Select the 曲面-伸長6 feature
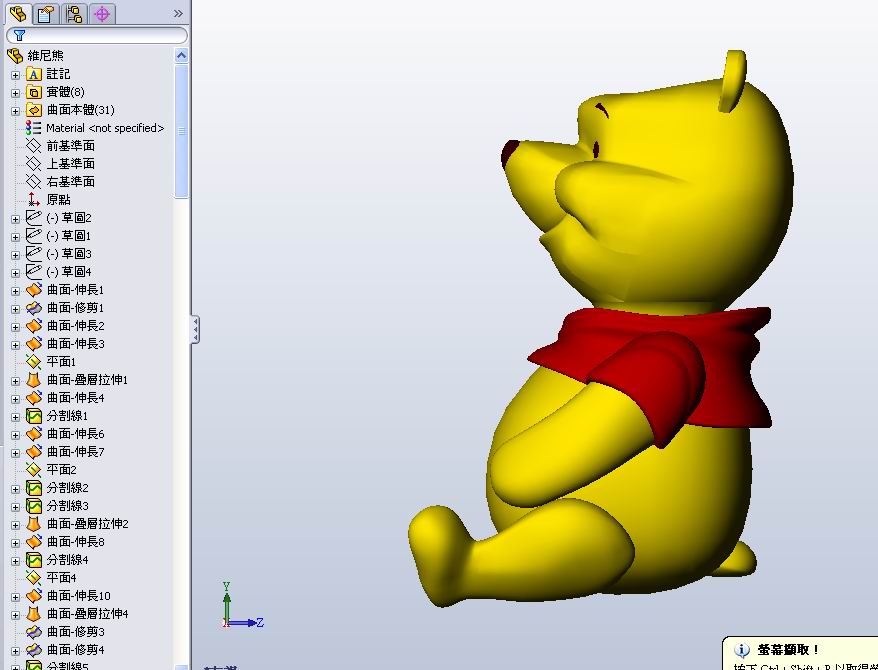 76,434
